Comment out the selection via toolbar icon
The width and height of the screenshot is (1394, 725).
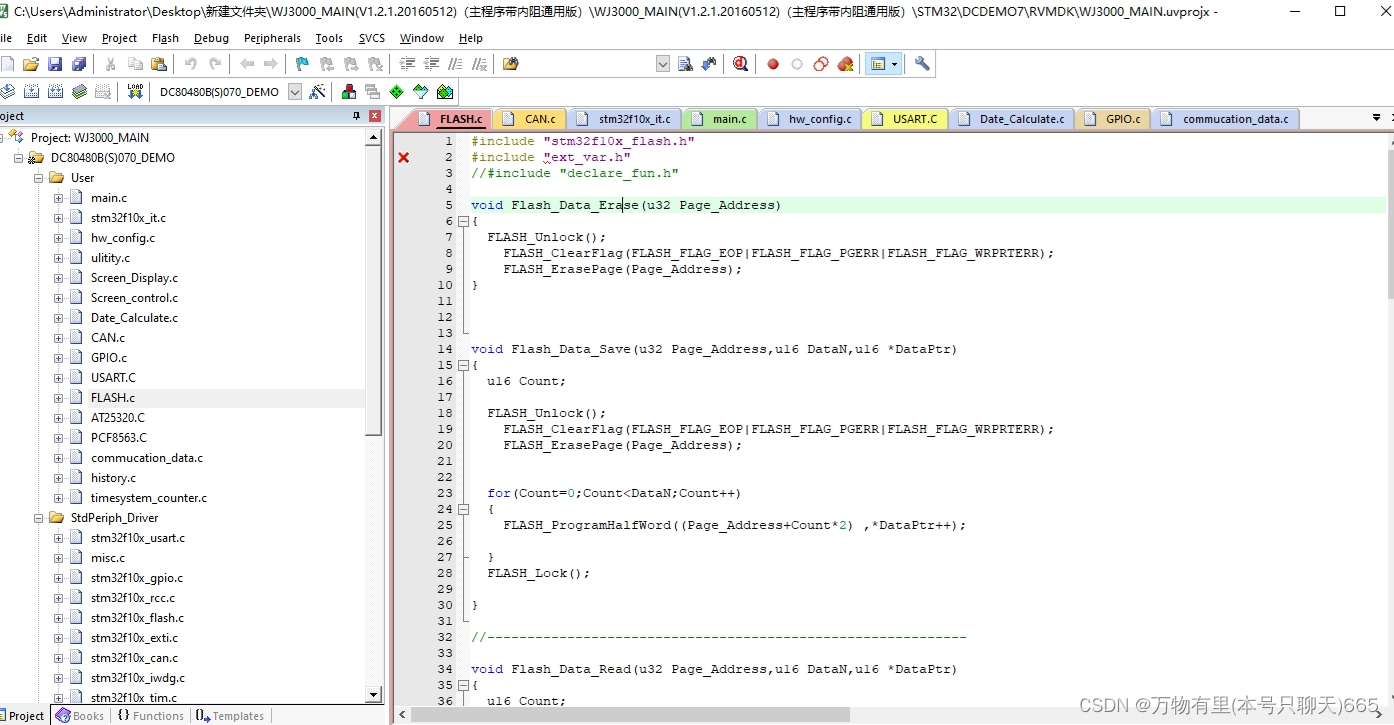[455, 64]
